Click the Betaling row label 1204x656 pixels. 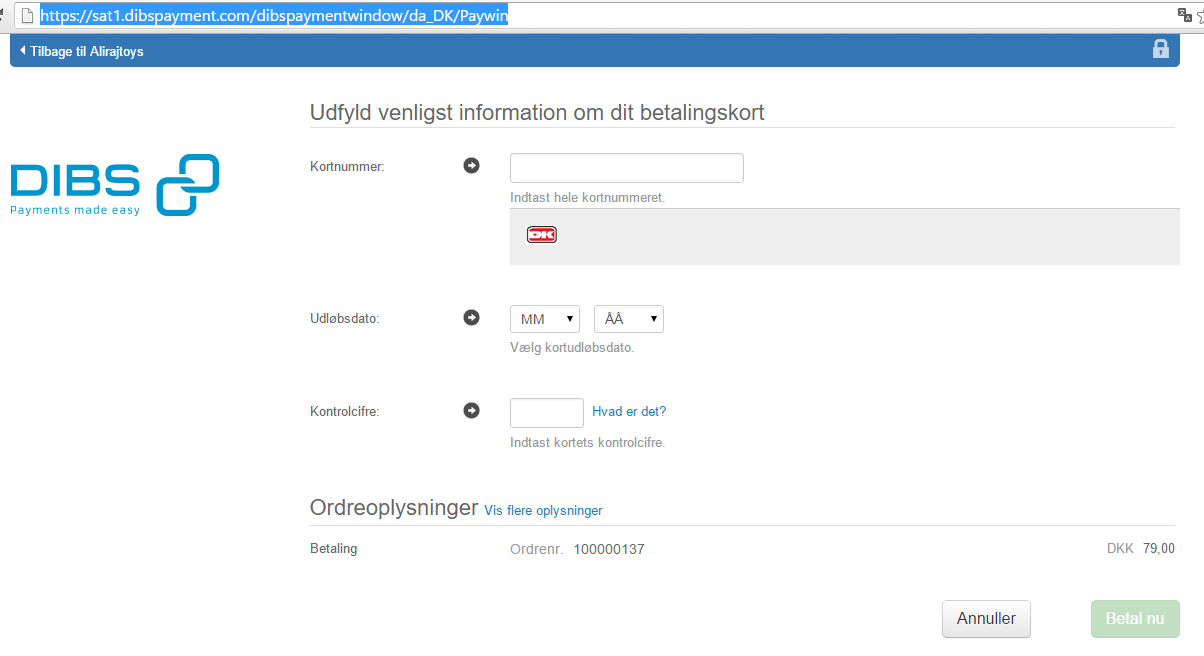point(334,548)
